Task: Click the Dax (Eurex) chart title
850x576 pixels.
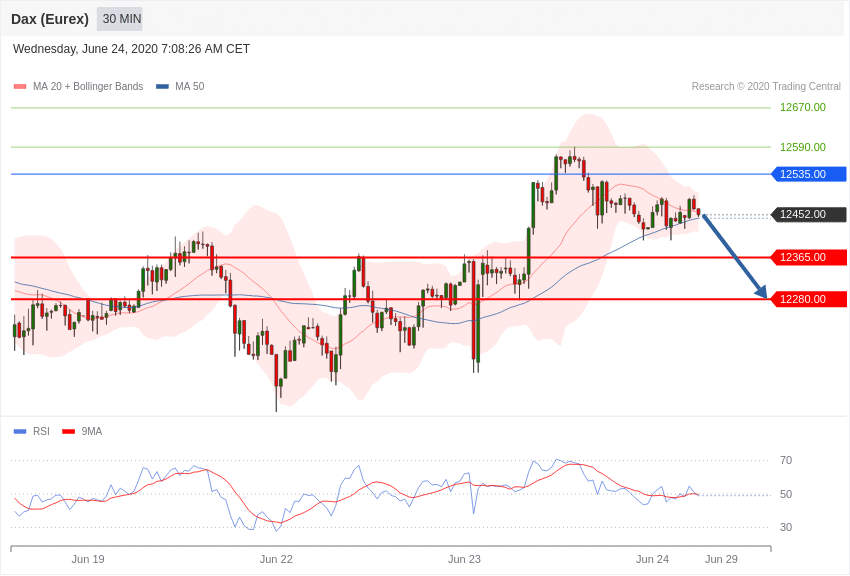Action: pyautogui.click(x=50, y=19)
